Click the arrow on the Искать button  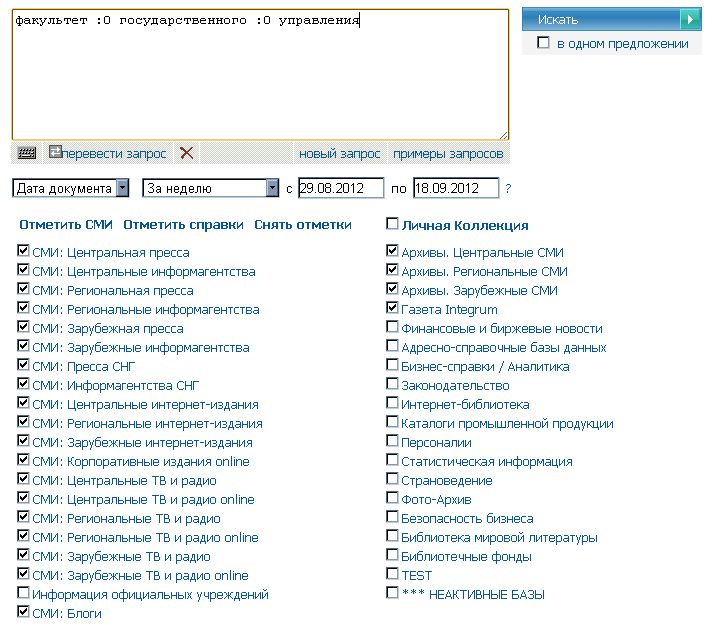click(690, 20)
